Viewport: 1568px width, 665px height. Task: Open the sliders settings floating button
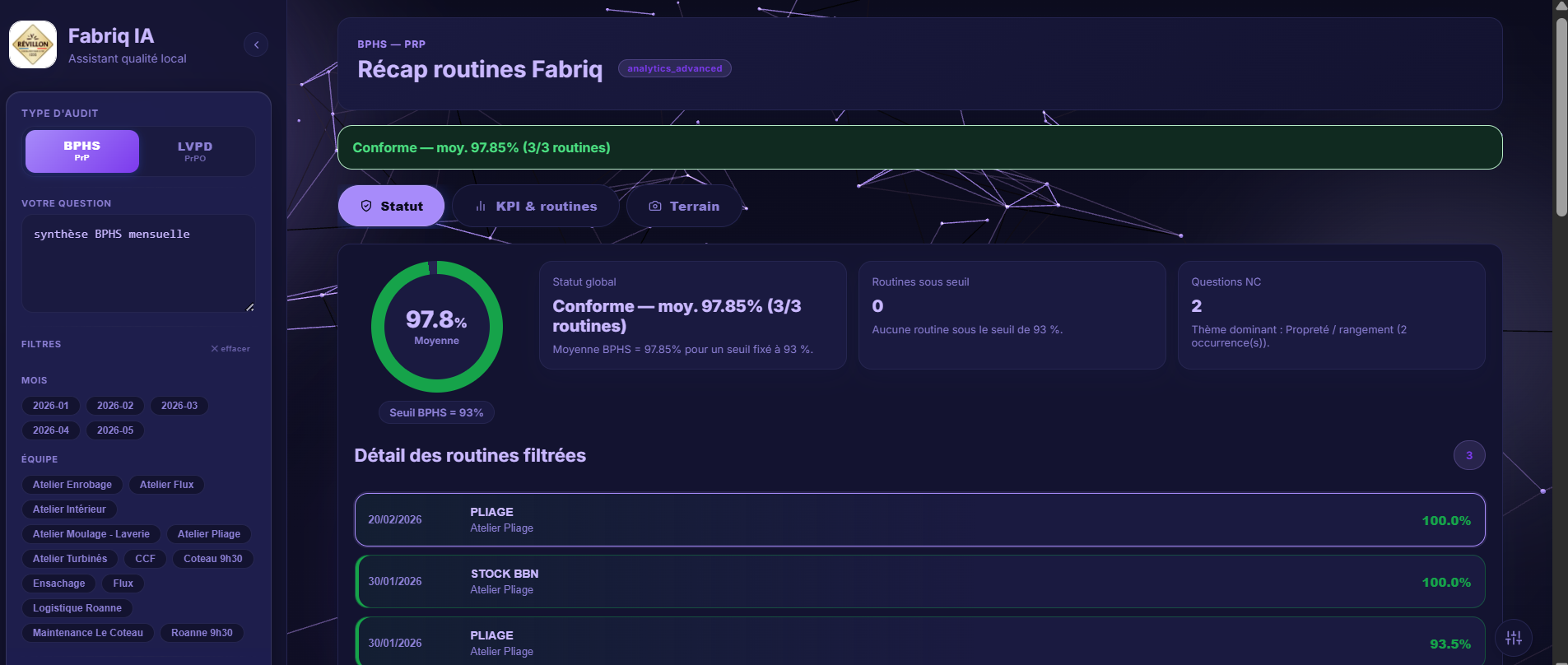pos(1514,638)
